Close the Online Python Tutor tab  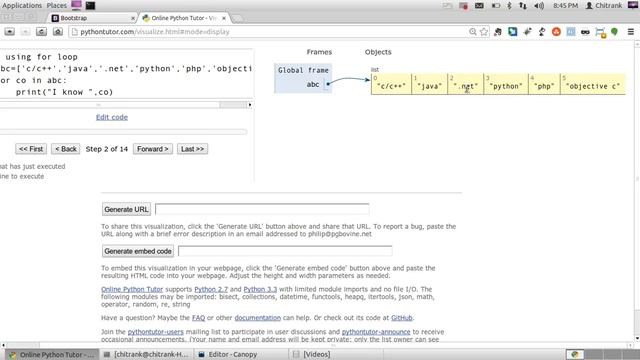coord(224,18)
